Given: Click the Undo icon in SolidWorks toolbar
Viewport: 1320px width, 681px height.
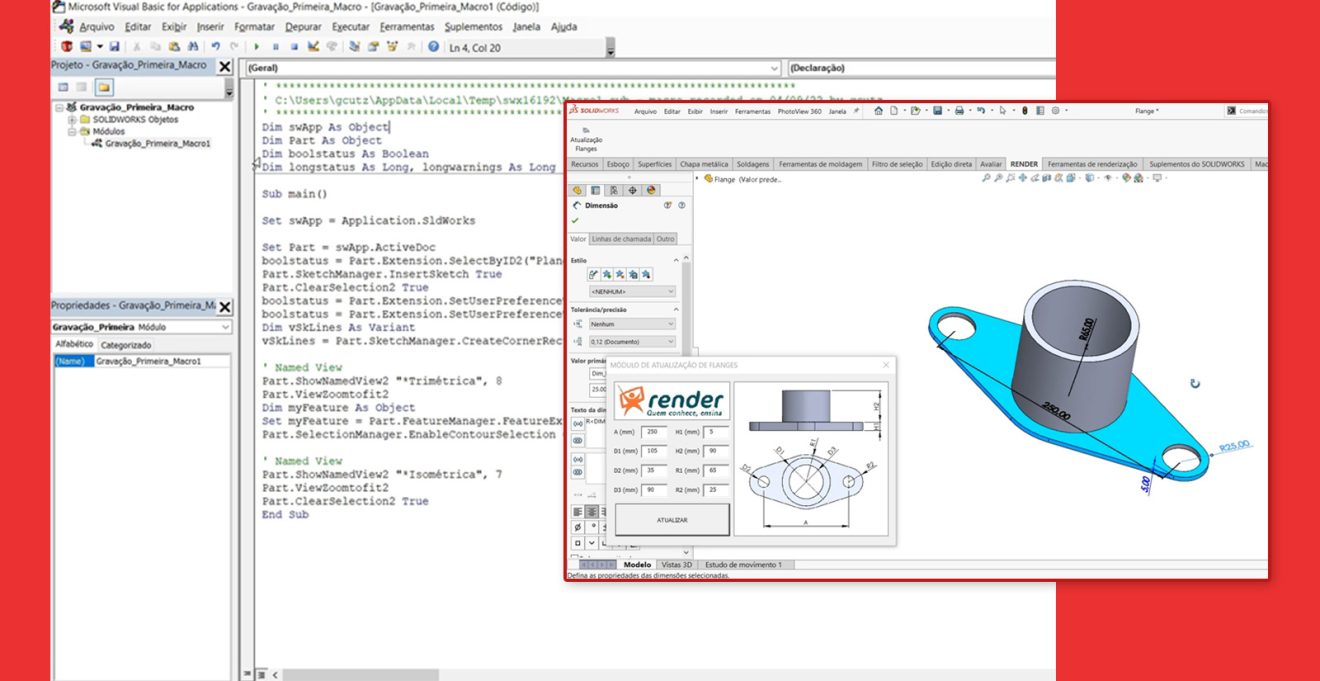Looking at the screenshot, I should coord(982,111).
